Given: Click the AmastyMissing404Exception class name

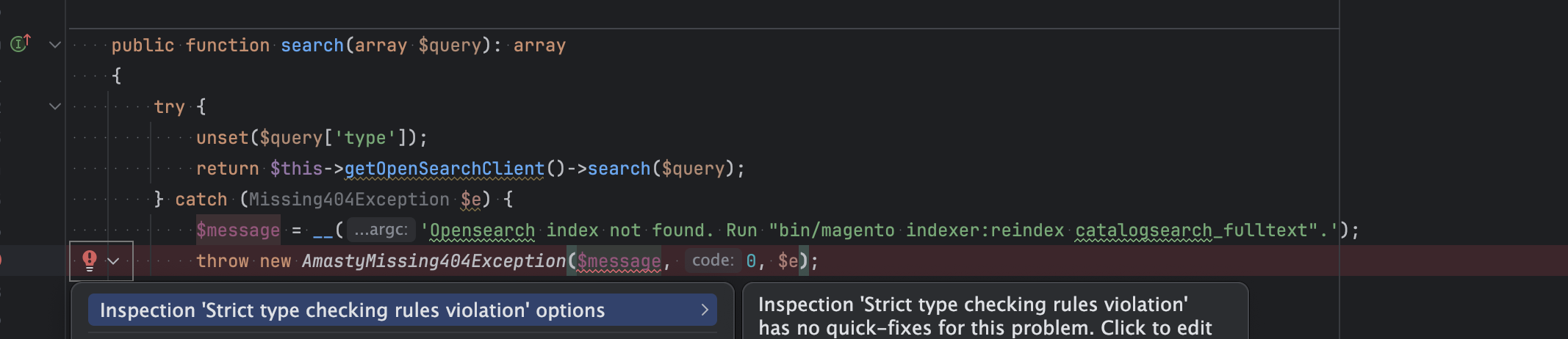Looking at the screenshot, I should point(434,260).
